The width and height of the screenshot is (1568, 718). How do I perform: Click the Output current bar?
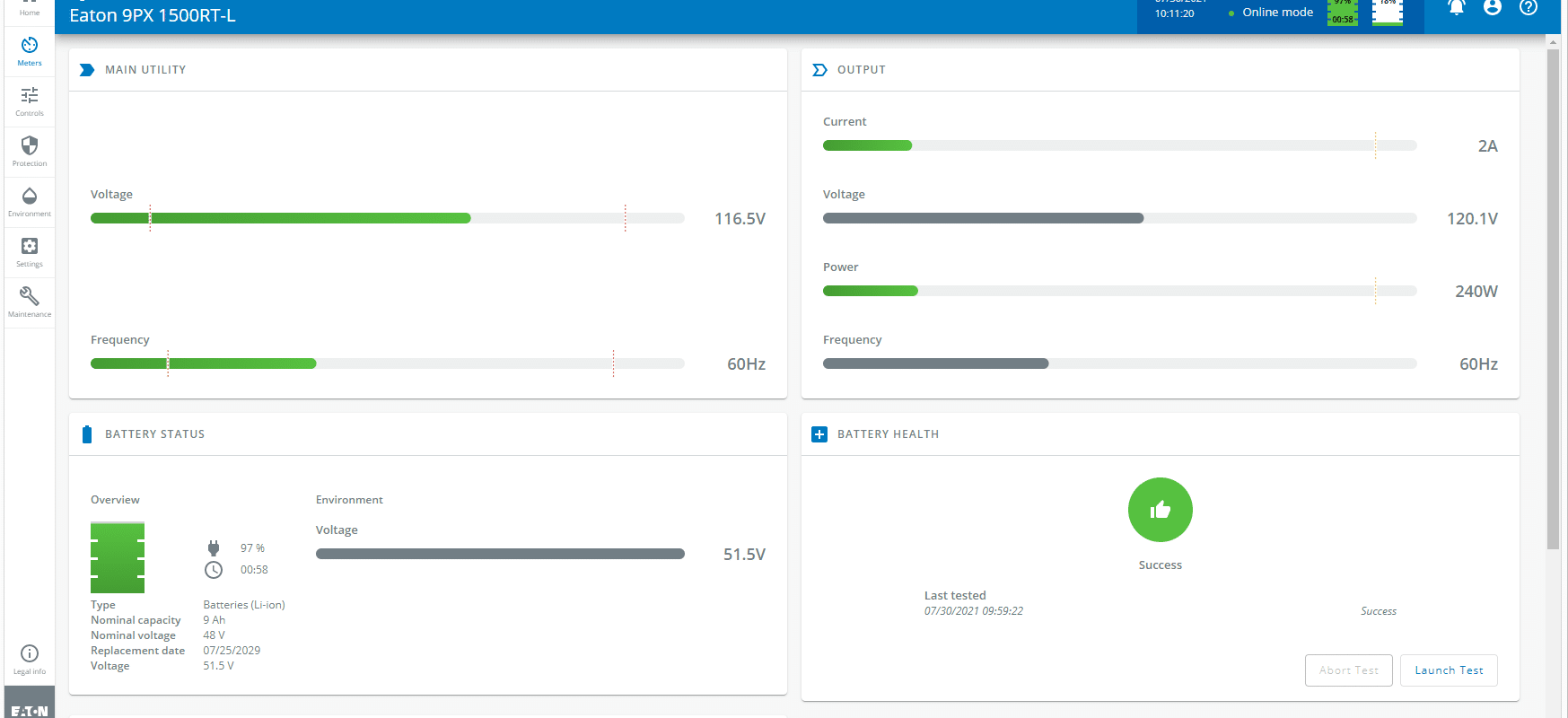tap(1120, 145)
